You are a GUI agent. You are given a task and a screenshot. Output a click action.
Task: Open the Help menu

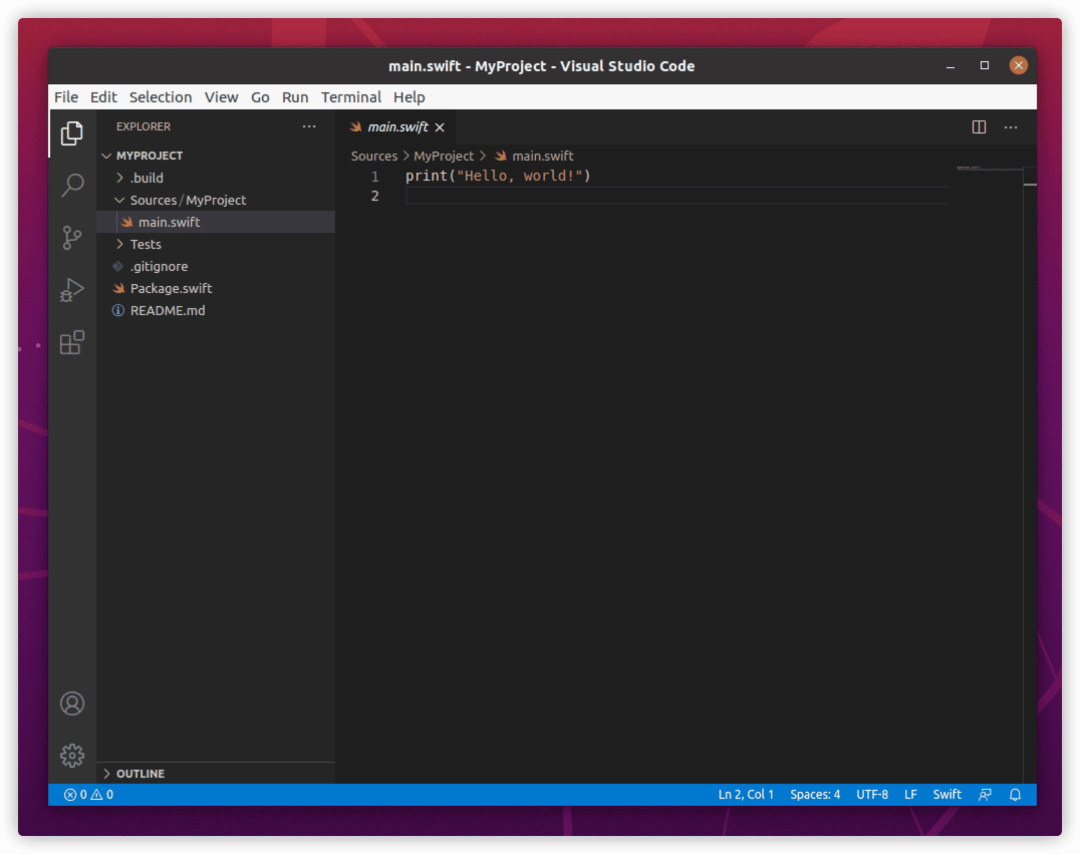point(409,97)
